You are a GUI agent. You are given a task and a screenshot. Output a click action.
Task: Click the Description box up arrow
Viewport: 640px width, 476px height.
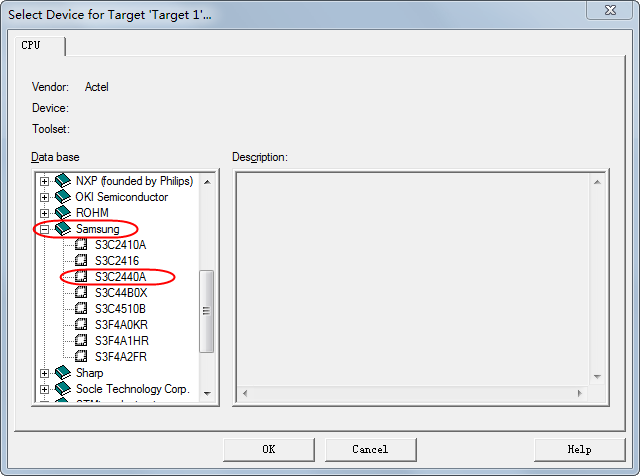[597, 182]
